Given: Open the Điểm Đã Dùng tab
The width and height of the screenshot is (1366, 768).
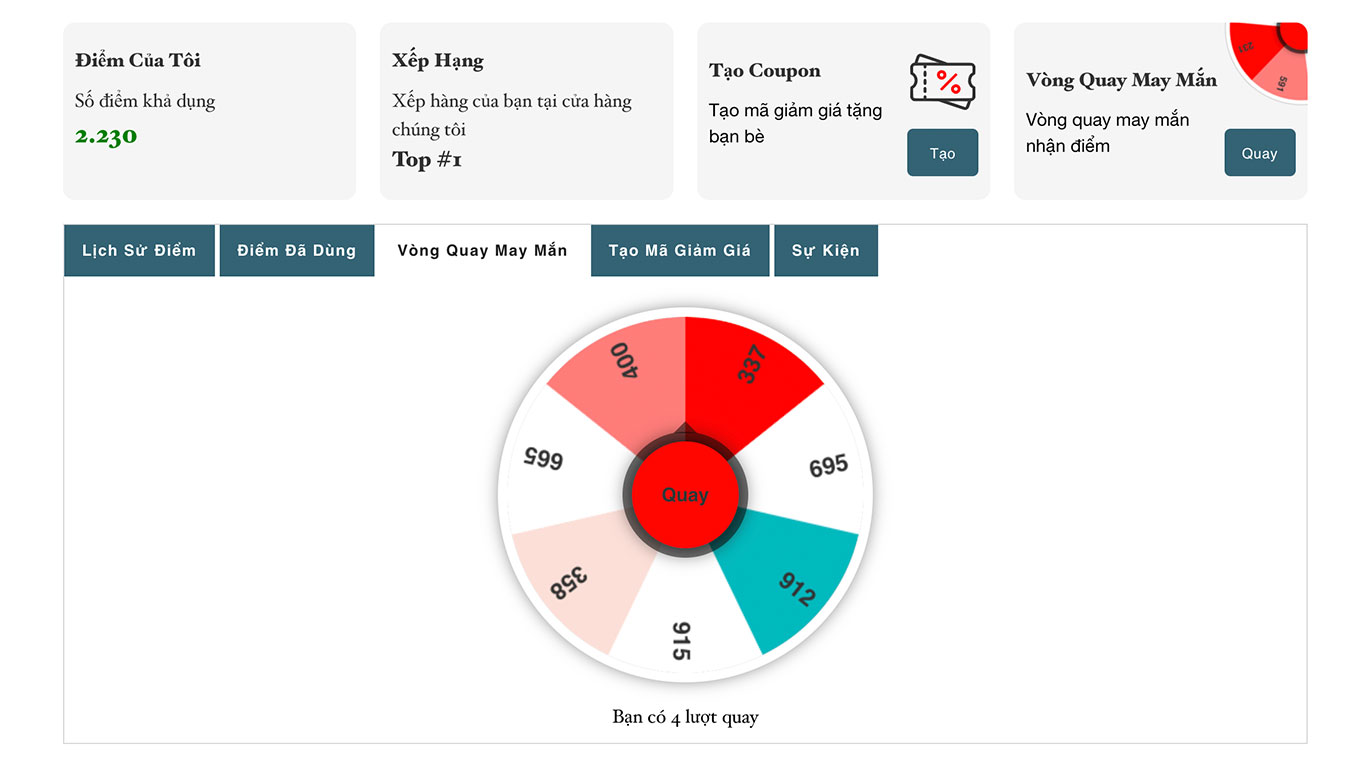Looking at the screenshot, I should coord(296,250).
